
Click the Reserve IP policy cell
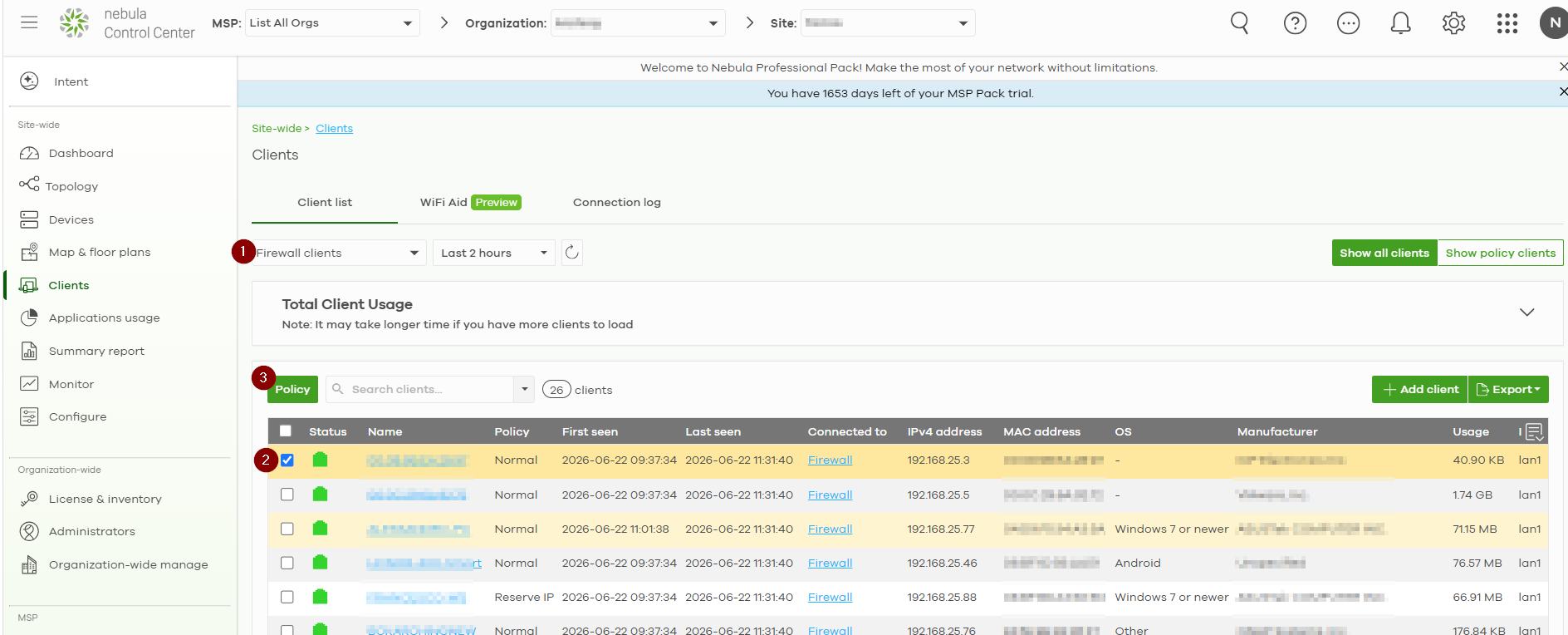(x=524, y=597)
